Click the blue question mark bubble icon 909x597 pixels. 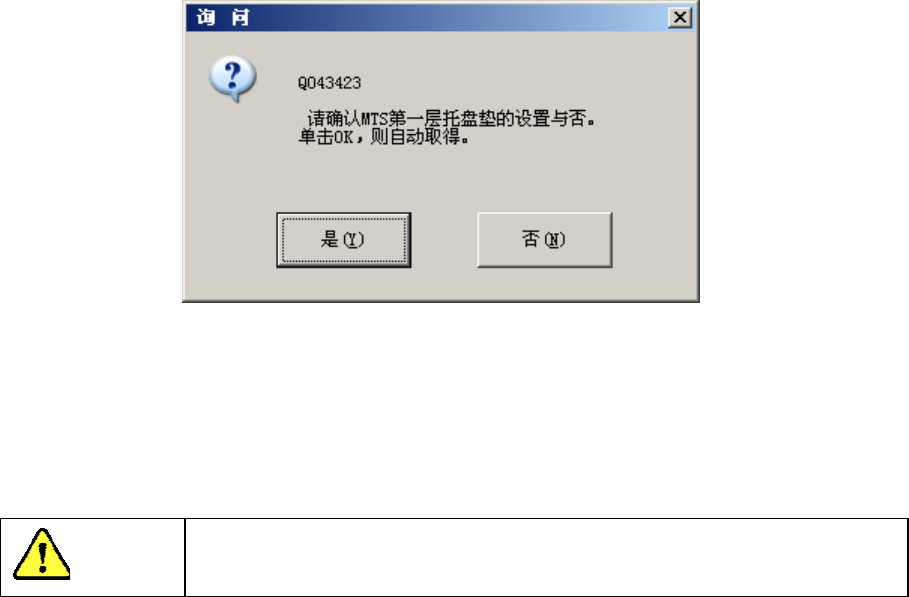click(232, 79)
